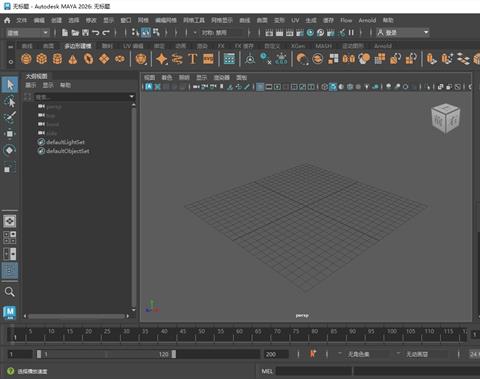Open the outliner 帮助 (Help) menu
Image resolution: width=480 pixels, height=379 pixels.
[65, 85]
